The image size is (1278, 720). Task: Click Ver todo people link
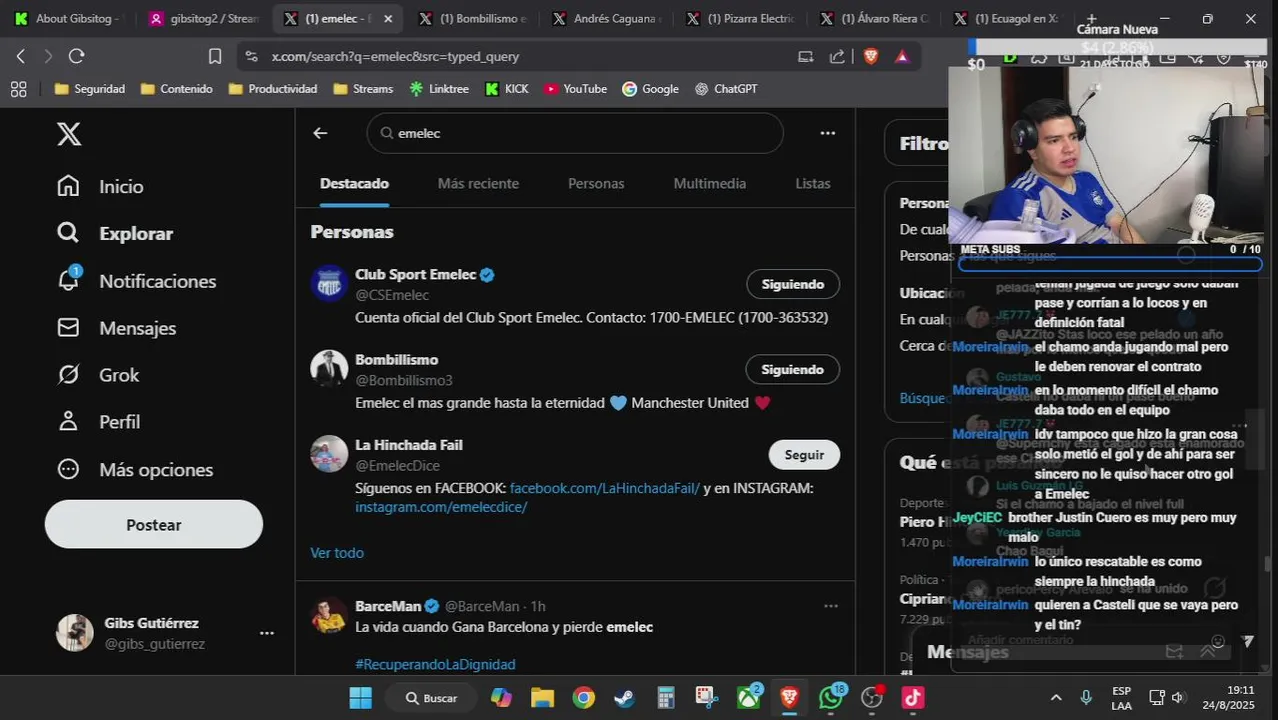point(337,553)
